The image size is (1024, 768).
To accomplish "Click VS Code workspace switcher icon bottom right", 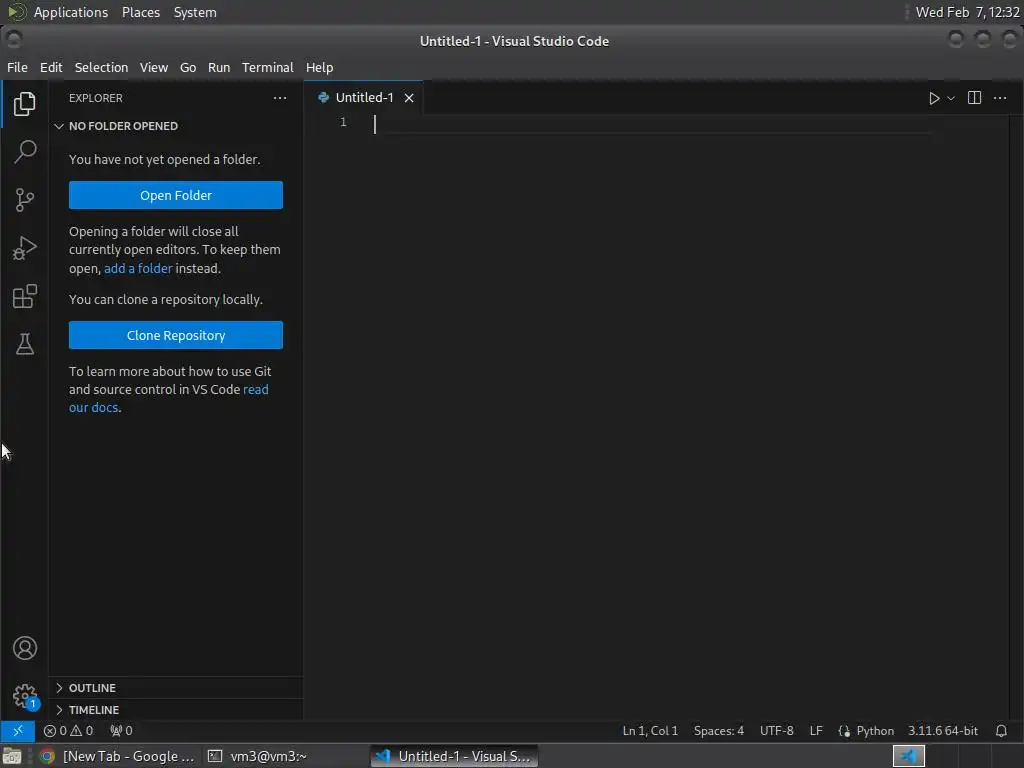I will point(908,756).
